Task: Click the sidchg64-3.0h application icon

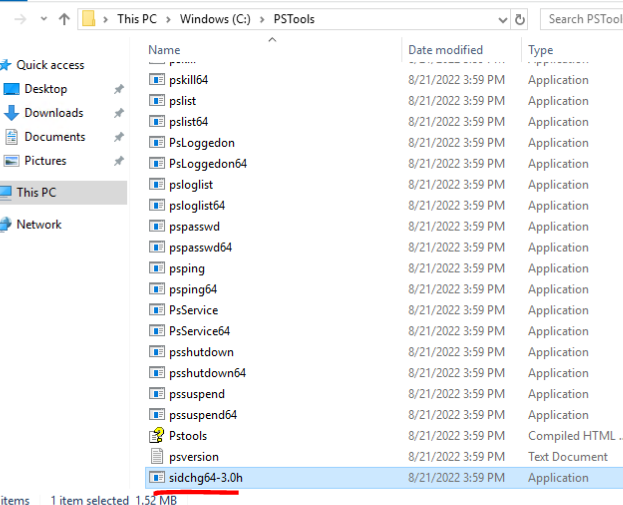Action: coord(157,477)
